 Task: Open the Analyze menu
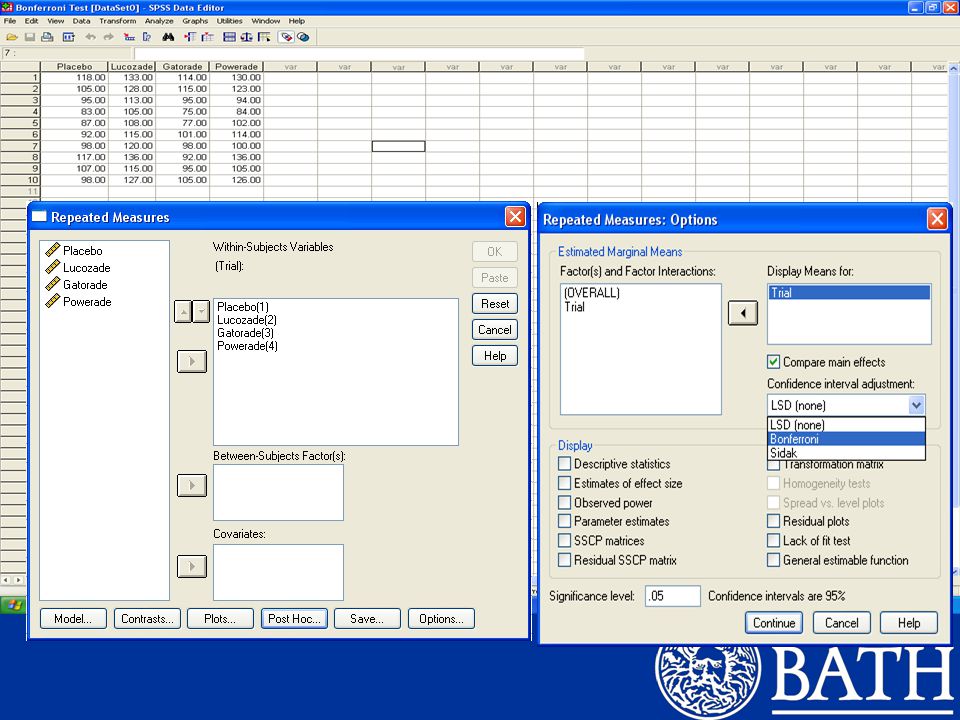(x=159, y=21)
